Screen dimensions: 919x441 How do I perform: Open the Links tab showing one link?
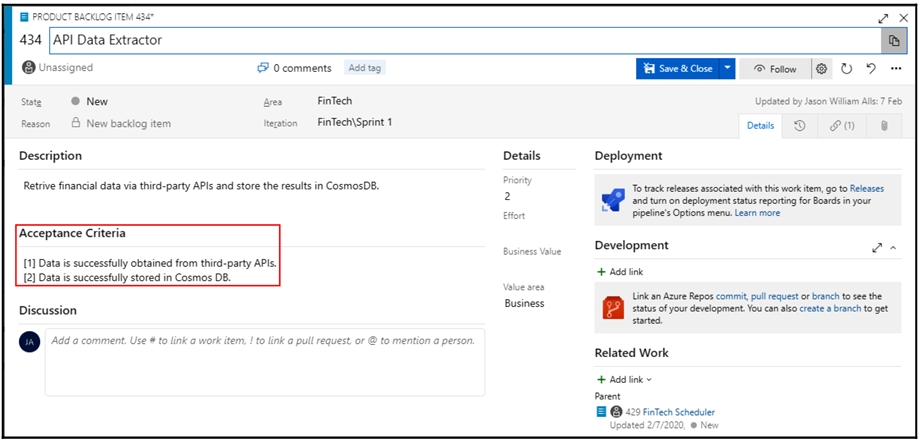tap(842, 126)
